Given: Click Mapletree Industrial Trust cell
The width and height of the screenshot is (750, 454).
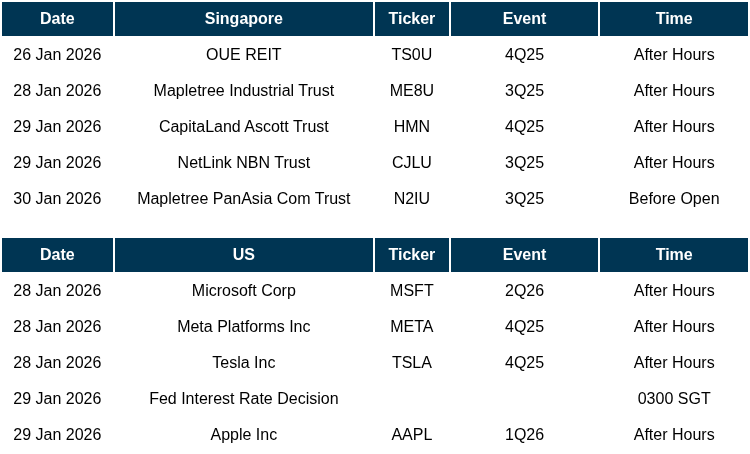Looking at the screenshot, I should click(x=243, y=91).
